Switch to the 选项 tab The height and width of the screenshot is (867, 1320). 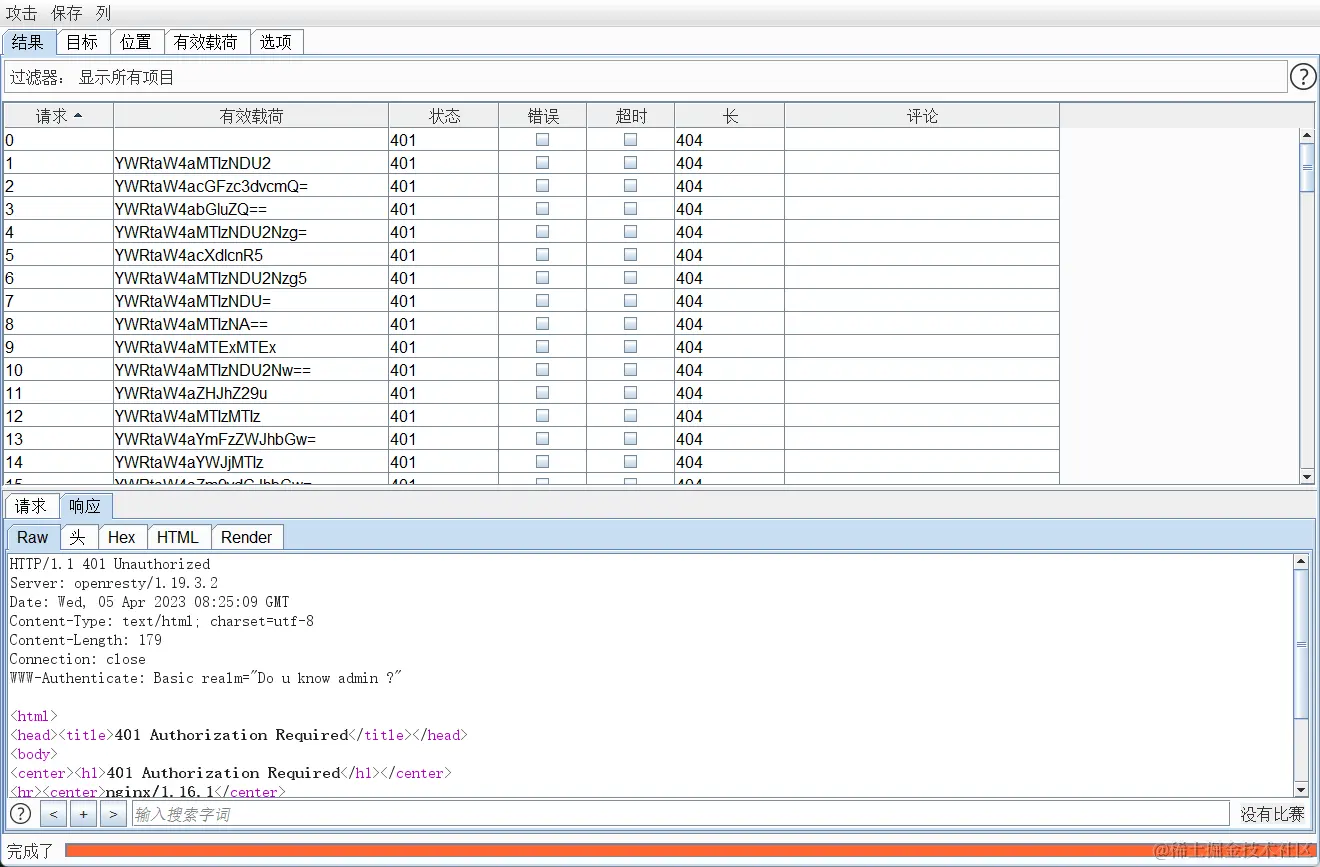pyautogui.click(x=276, y=42)
